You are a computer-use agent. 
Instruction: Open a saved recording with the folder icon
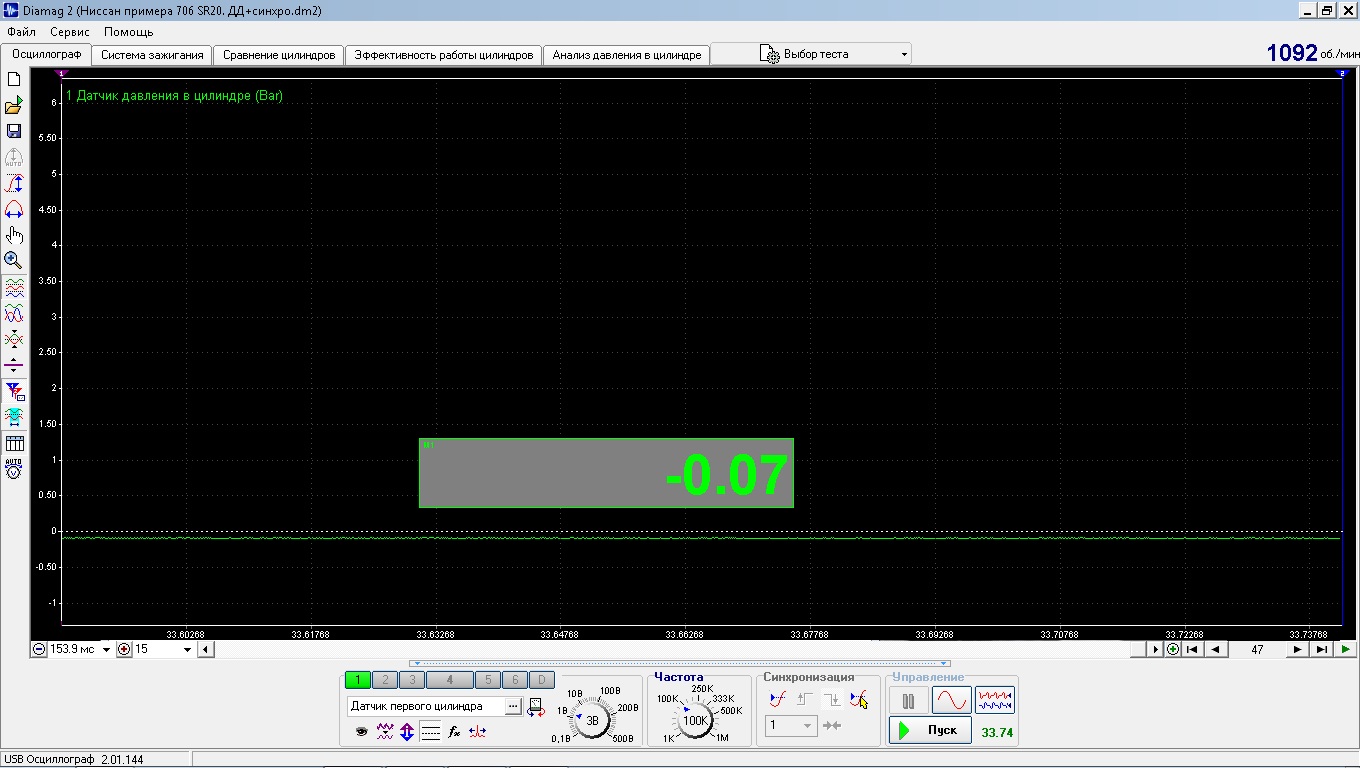point(14,106)
